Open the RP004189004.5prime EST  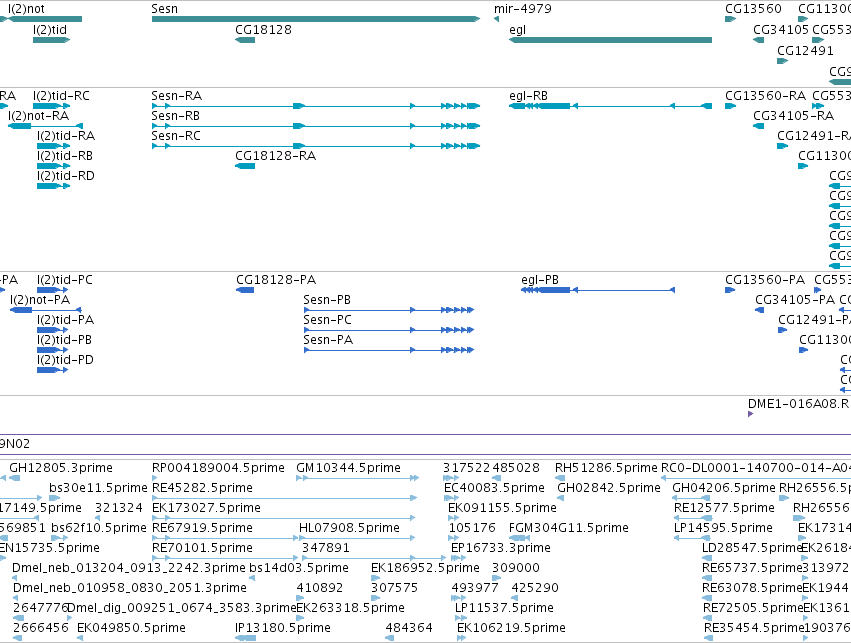click(155, 478)
